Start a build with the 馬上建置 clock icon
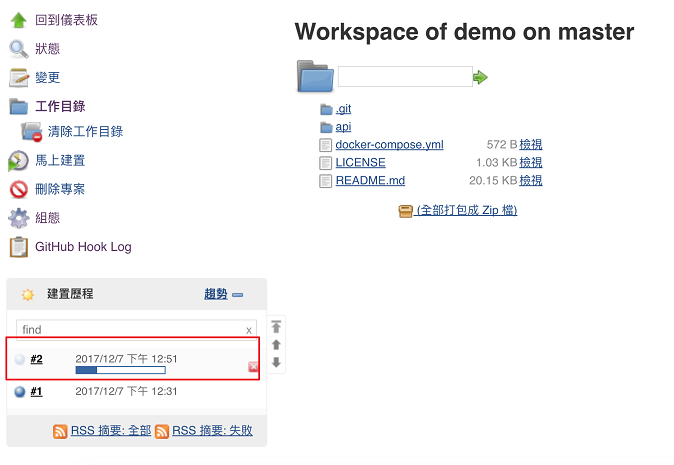The width and height of the screenshot is (674, 465). pyautogui.click(x=18, y=161)
